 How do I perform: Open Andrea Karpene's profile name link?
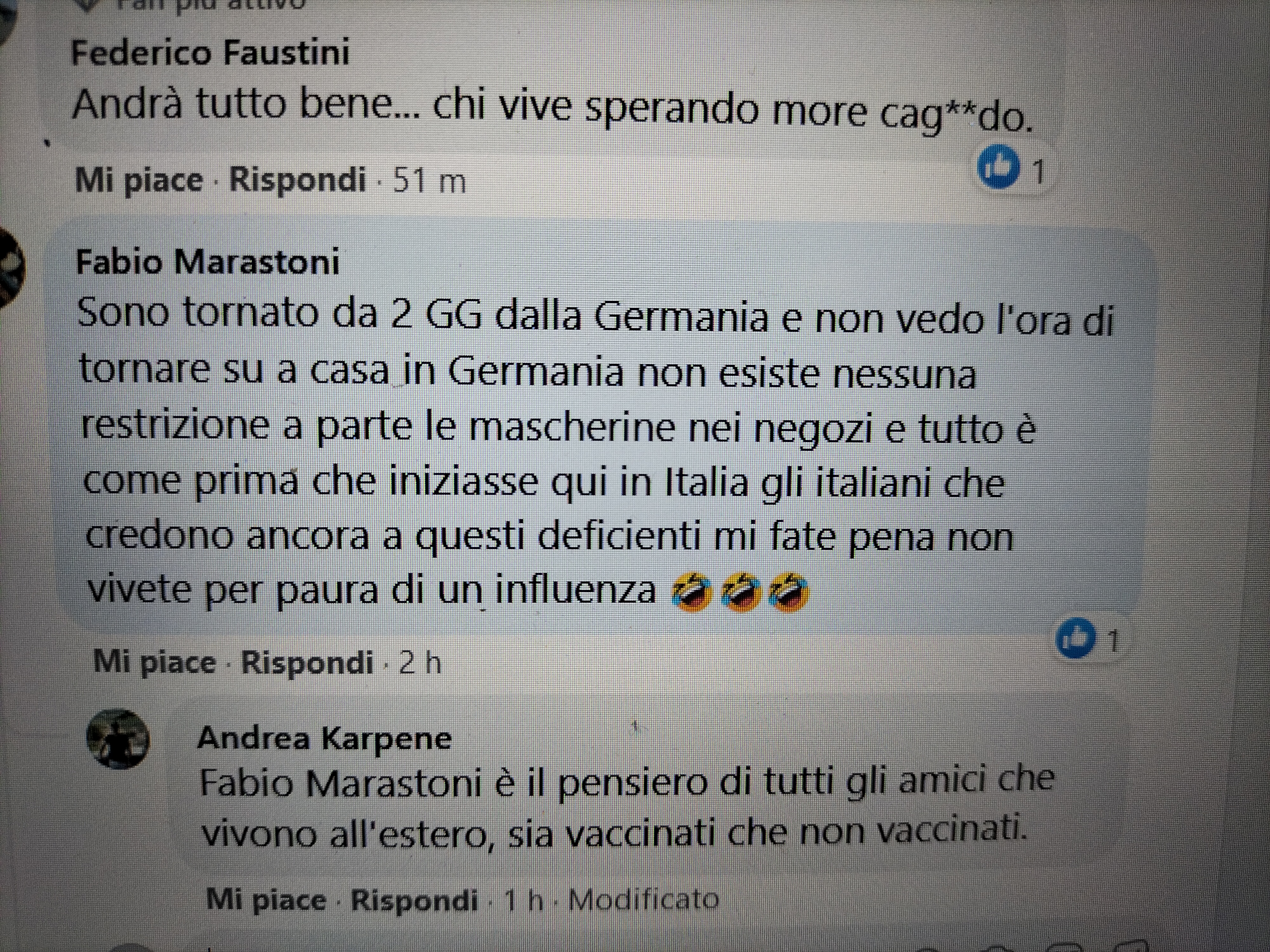324,738
